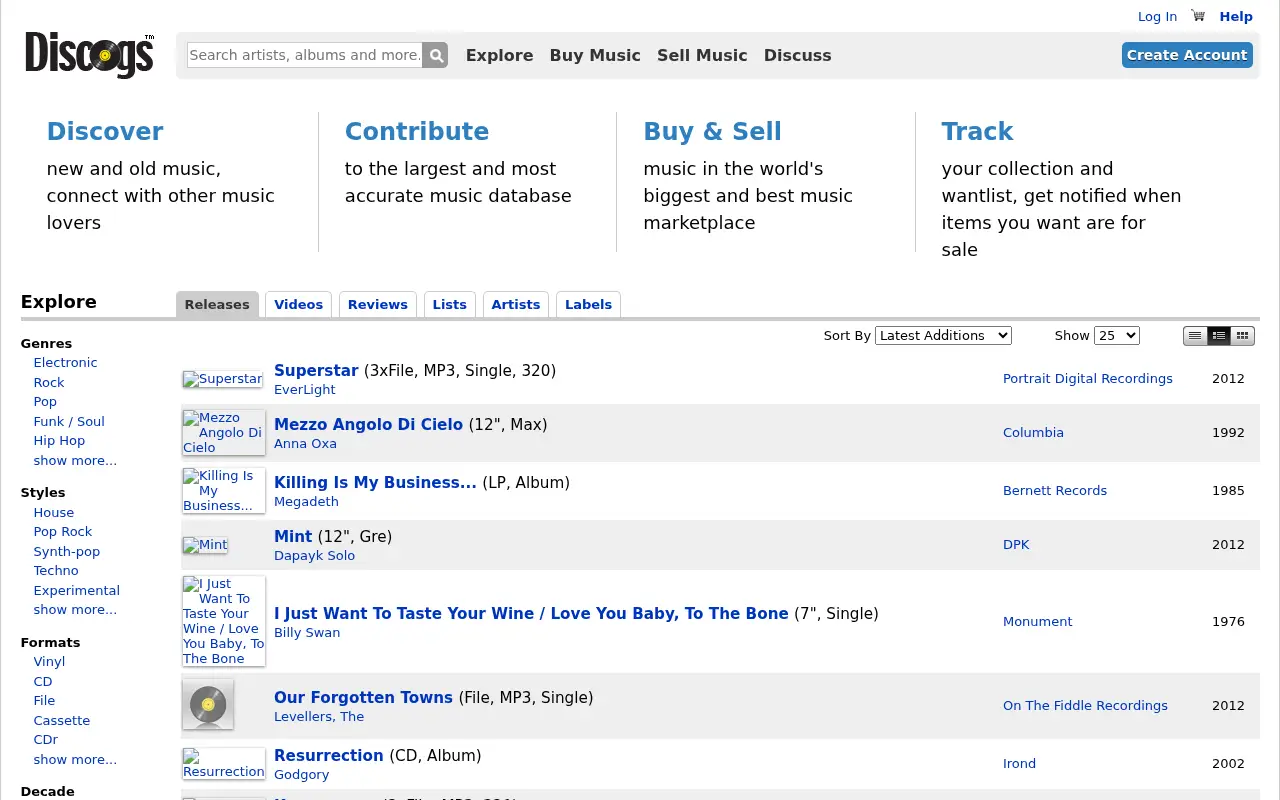Screen dimensions: 1280x800
Task: Select the Releases tab
Action: tap(217, 305)
